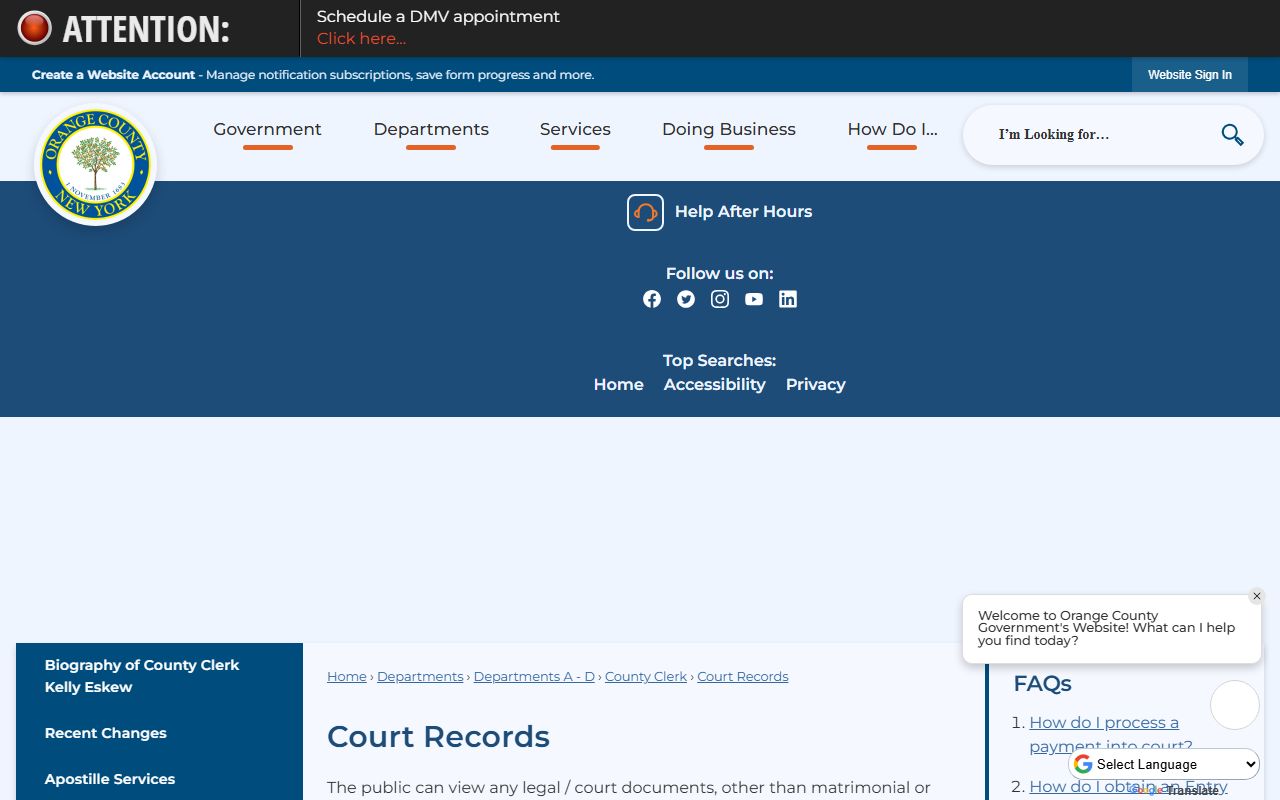Click the Home breadcrumb link
Viewport: 1280px width, 800px height.
tap(347, 677)
